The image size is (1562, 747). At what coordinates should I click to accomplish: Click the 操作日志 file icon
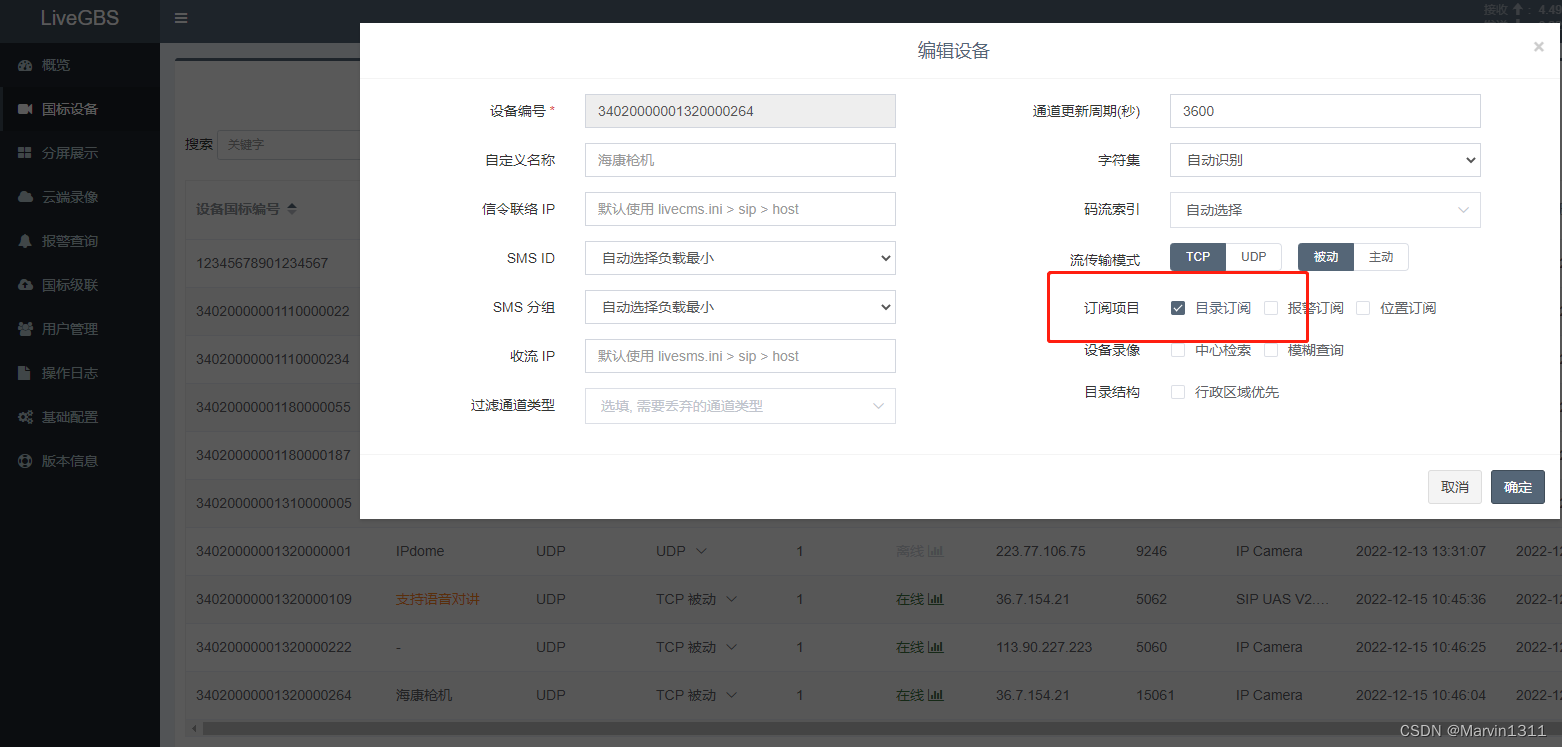(25, 373)
